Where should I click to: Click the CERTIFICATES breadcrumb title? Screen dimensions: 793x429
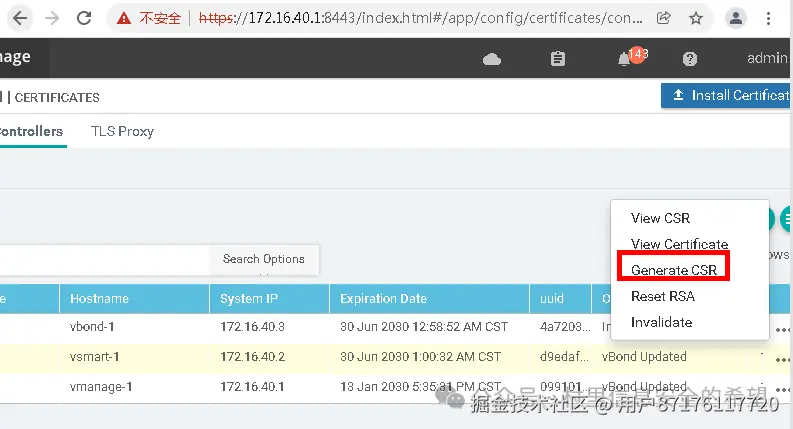57,98
